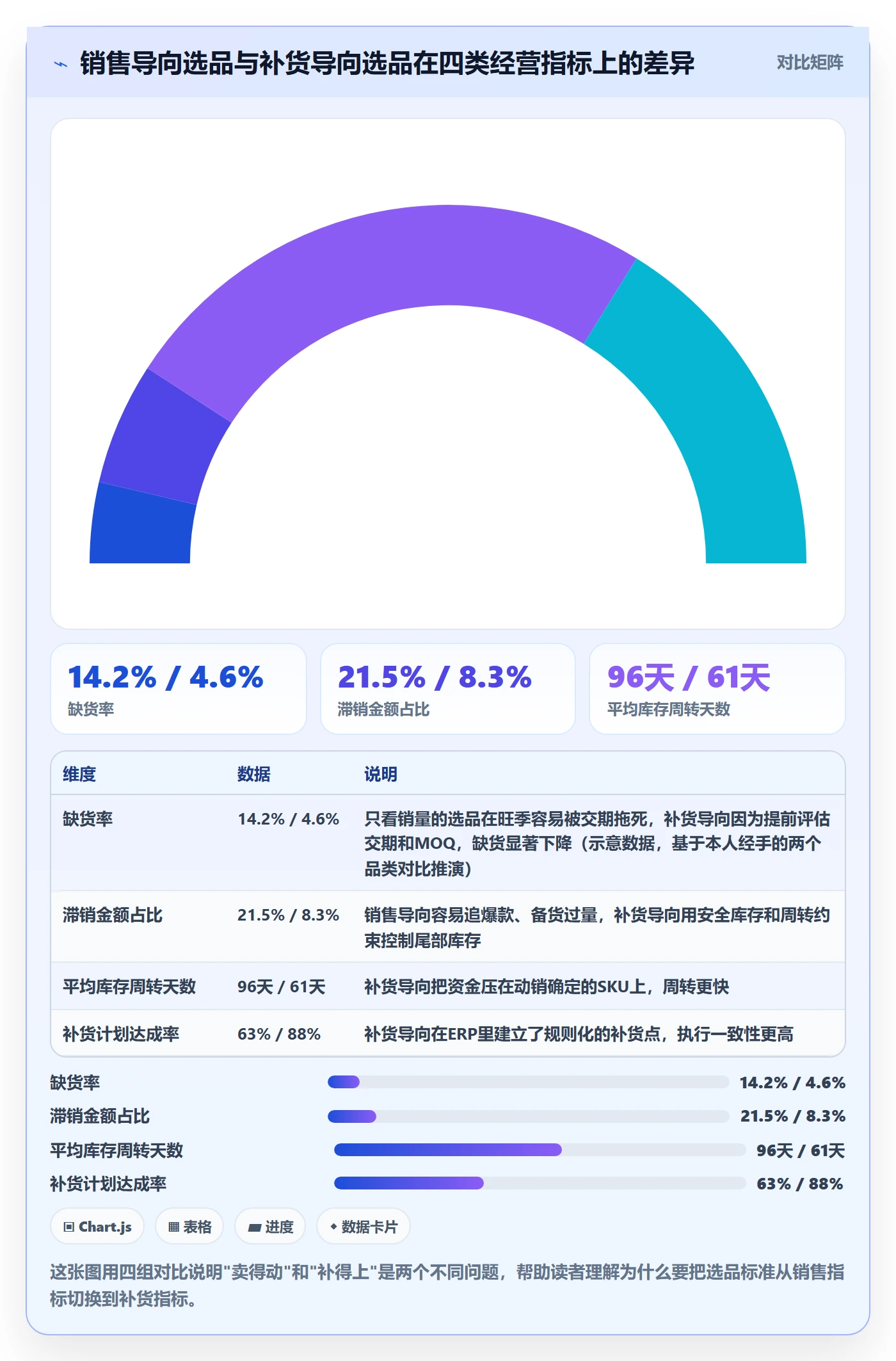Select the 数据卡片 tag chip

(x=364, y=1227)
